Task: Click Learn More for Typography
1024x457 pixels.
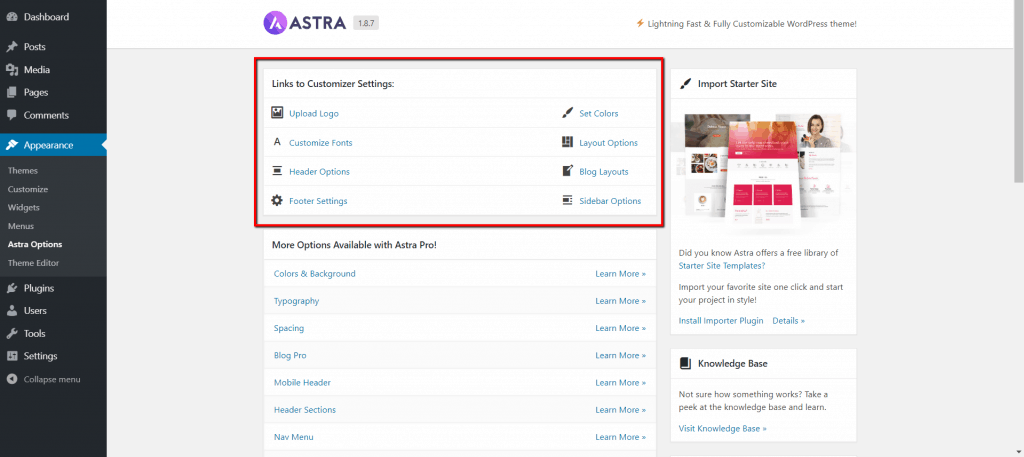Action: 620,301
